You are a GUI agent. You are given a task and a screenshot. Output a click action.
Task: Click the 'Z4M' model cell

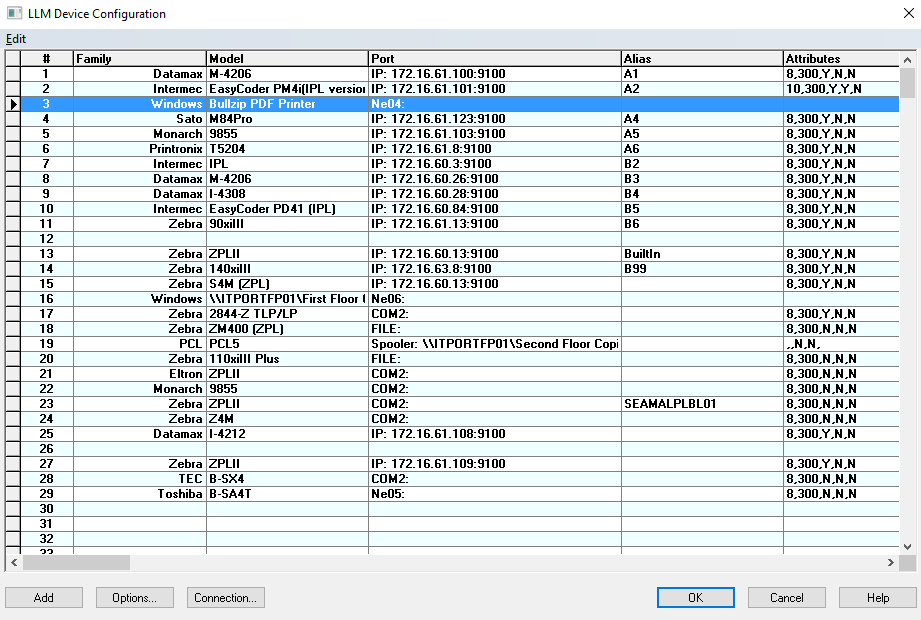click(287, 419)
